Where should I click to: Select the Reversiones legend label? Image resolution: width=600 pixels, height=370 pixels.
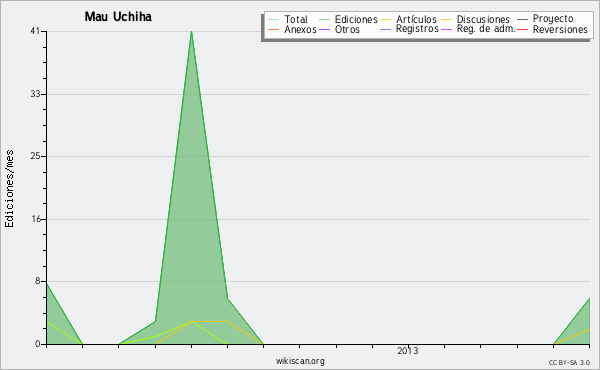click(x=560, y=29)
